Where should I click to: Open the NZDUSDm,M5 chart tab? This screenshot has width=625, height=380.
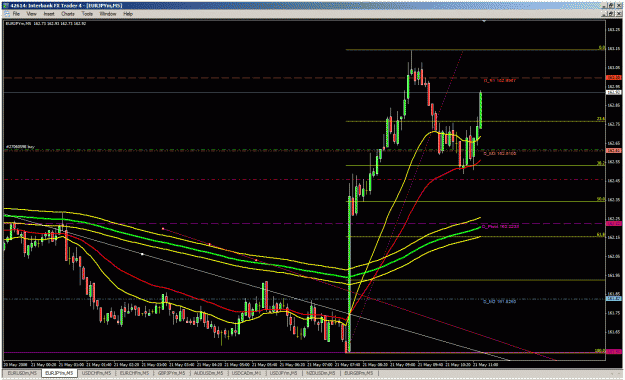click(321, 373)
